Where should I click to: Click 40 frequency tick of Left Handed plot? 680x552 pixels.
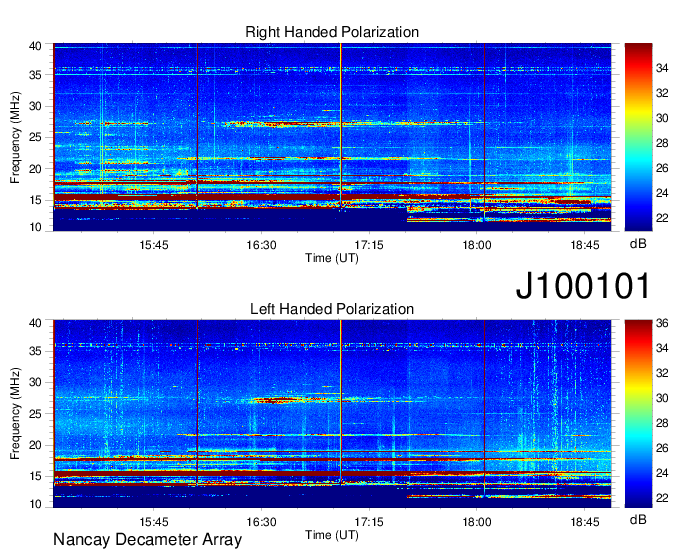(35, 323)
